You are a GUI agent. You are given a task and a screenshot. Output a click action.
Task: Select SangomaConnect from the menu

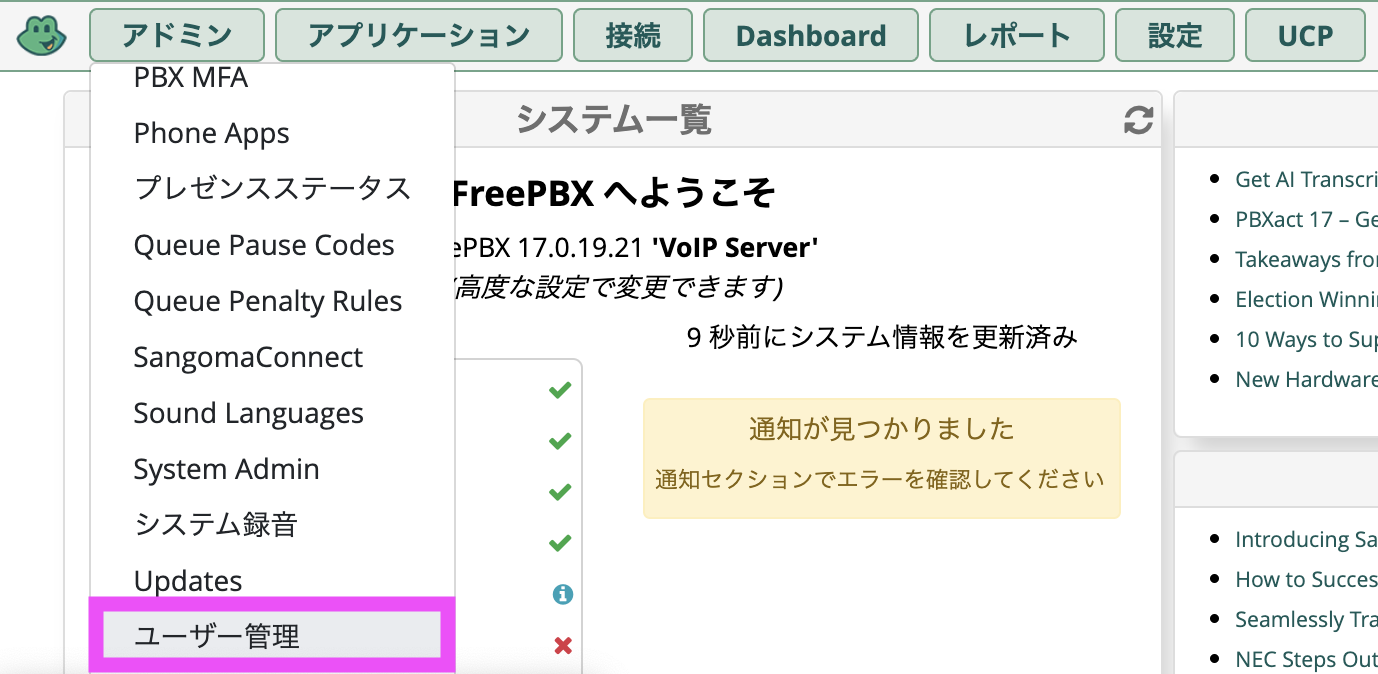pos(272,357)
